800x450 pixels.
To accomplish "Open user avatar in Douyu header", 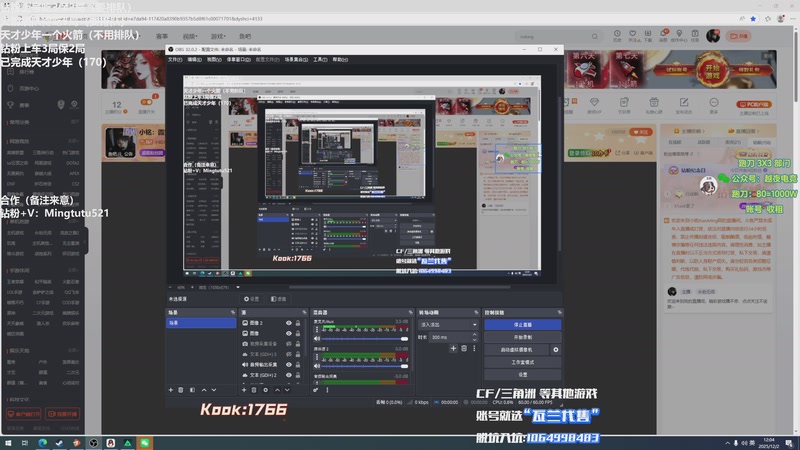I will click(x=712, y=36).
